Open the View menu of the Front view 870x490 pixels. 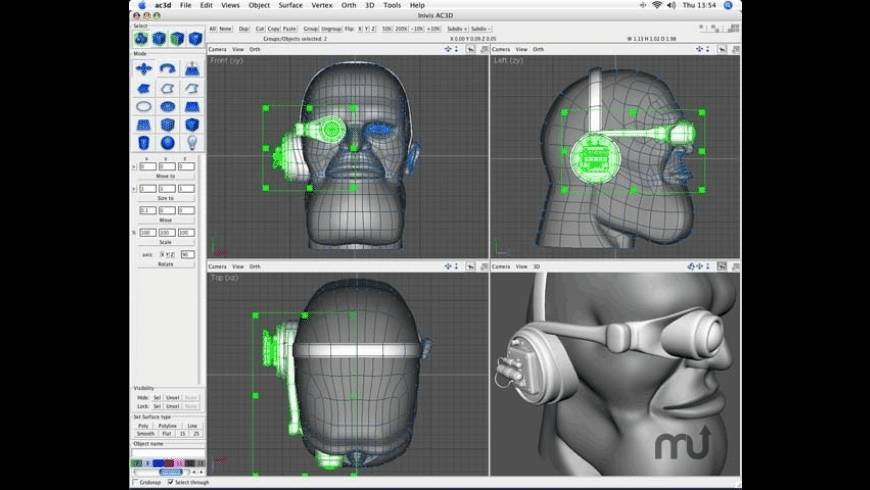[x=238, y=49]
